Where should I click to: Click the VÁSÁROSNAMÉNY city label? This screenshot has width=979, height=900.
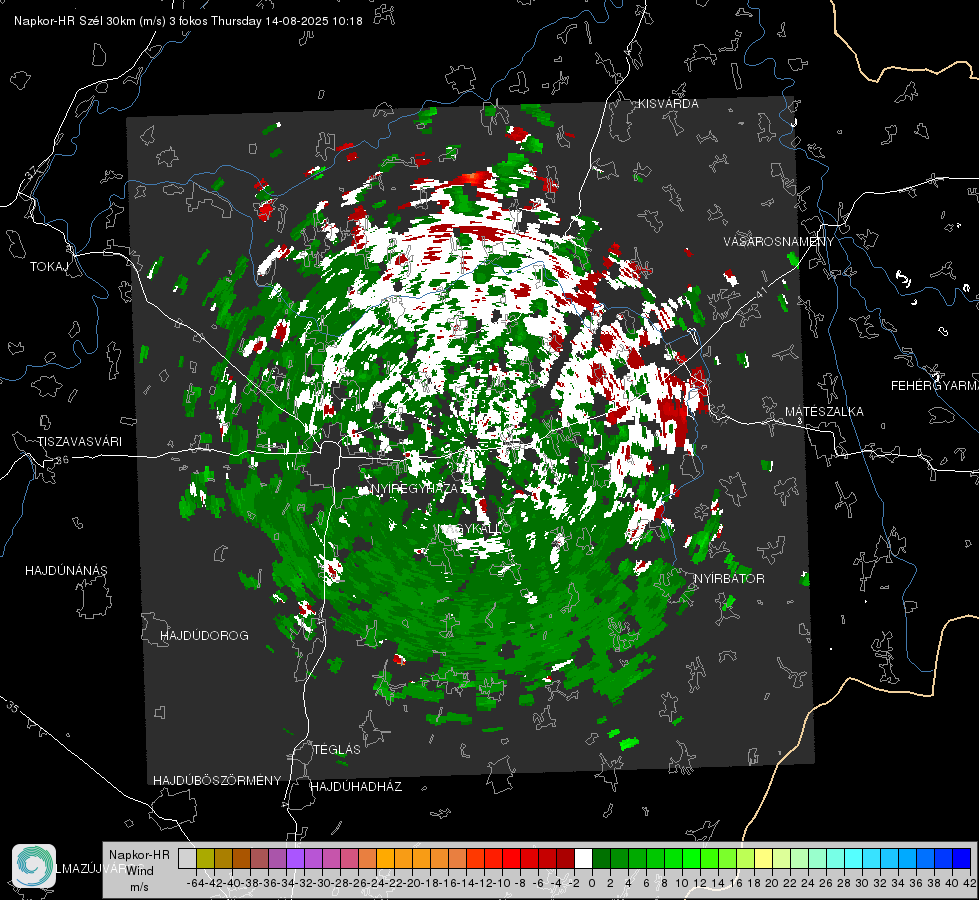coord(779,241)
